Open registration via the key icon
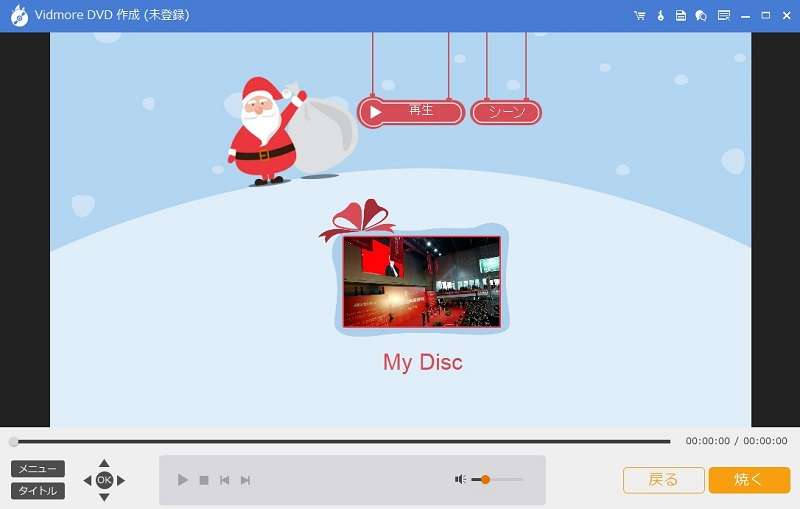The image size is (800, 509). 661,16
